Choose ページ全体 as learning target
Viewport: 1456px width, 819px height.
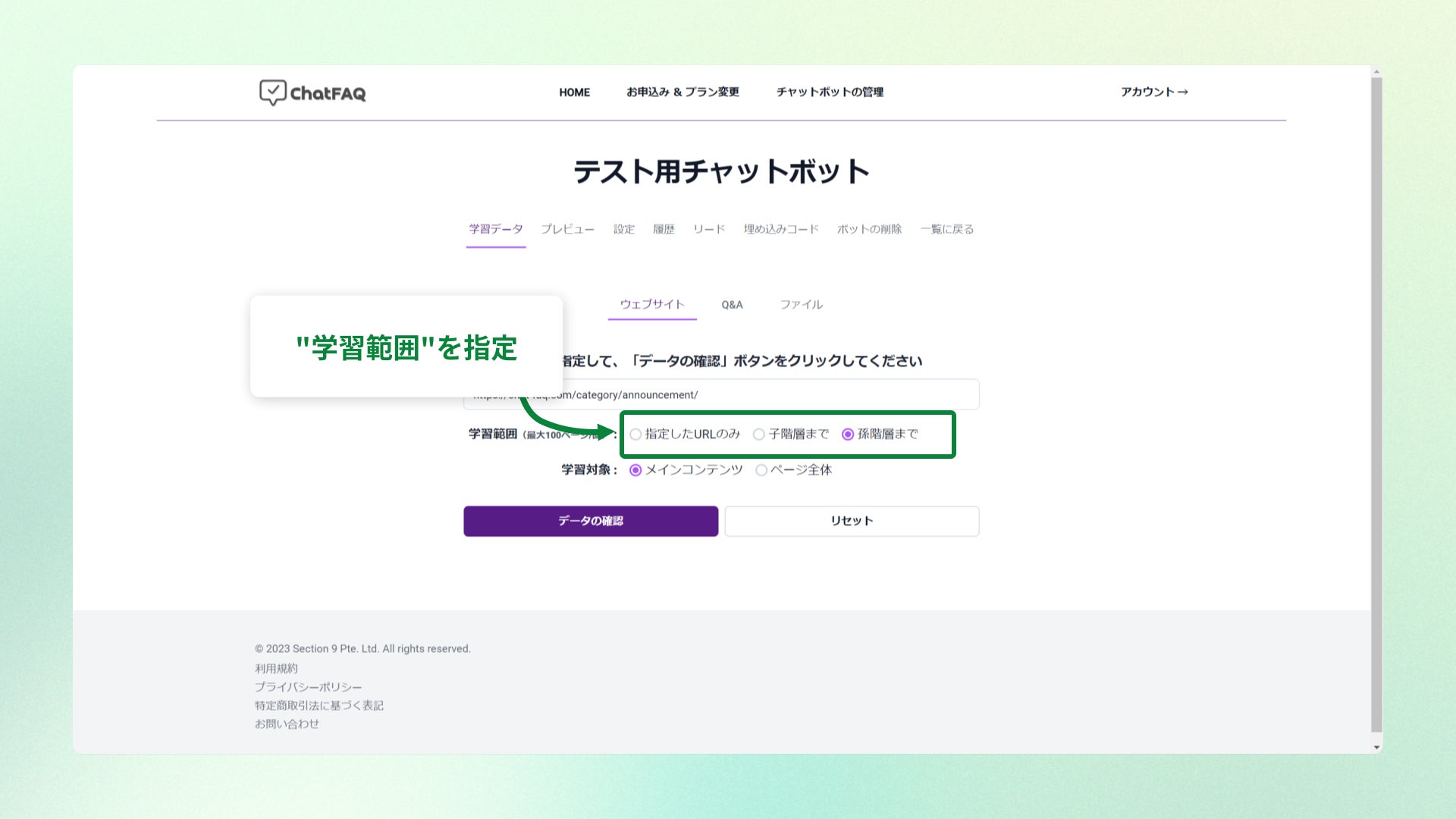coord(761,470)
